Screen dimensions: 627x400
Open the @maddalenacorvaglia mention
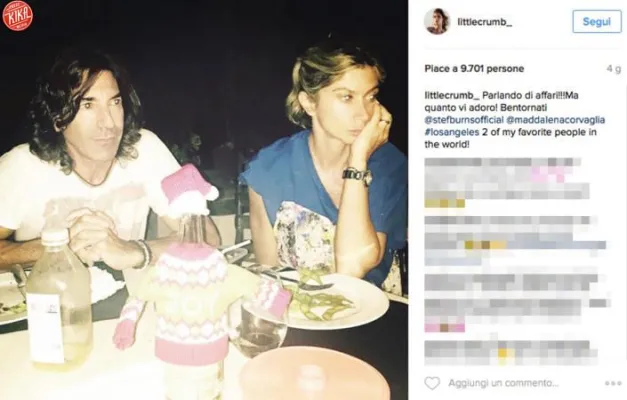coord(555,120)
